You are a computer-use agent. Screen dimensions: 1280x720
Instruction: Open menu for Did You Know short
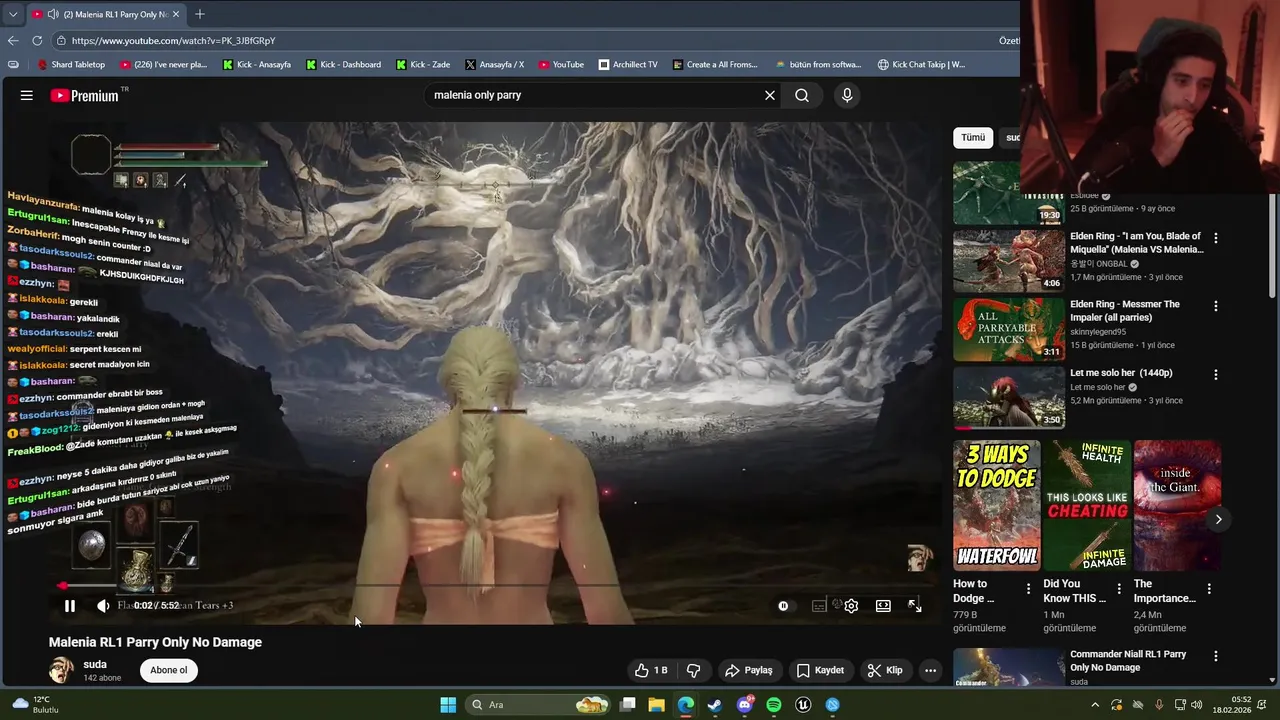tap(1119, 589)
